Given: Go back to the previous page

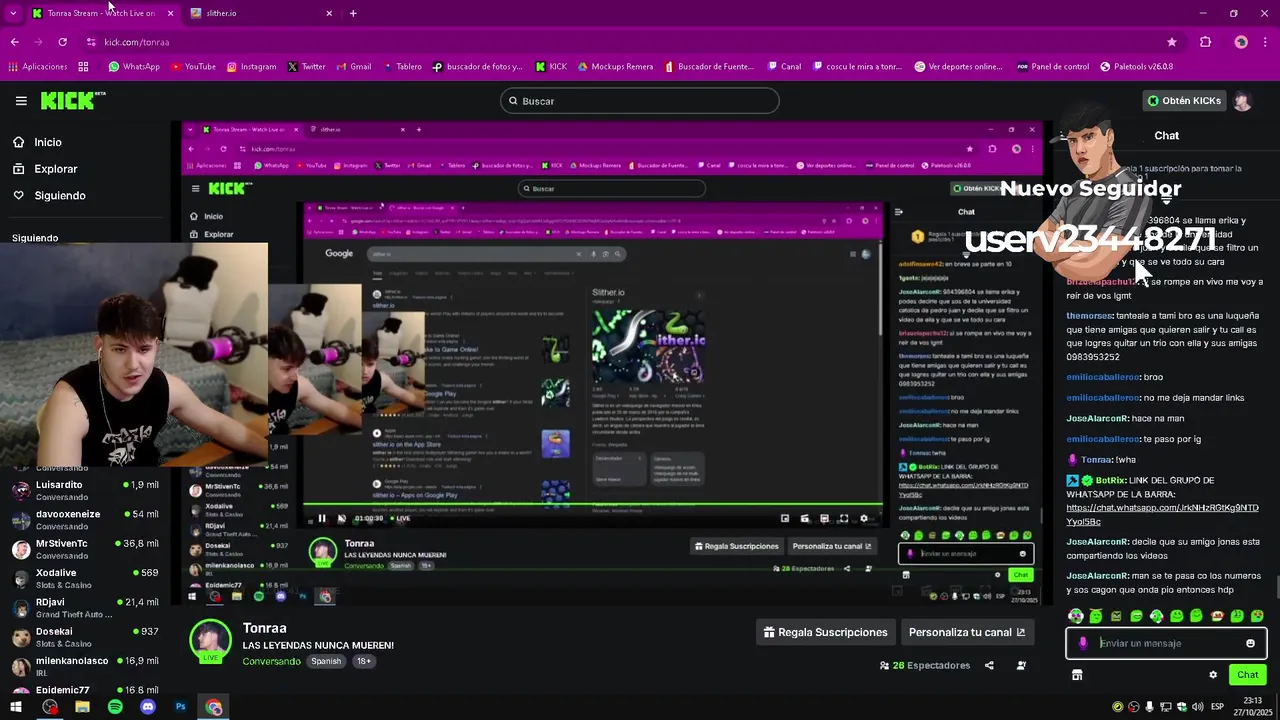Looking at the screenshot, I should (x=15, y=42).
